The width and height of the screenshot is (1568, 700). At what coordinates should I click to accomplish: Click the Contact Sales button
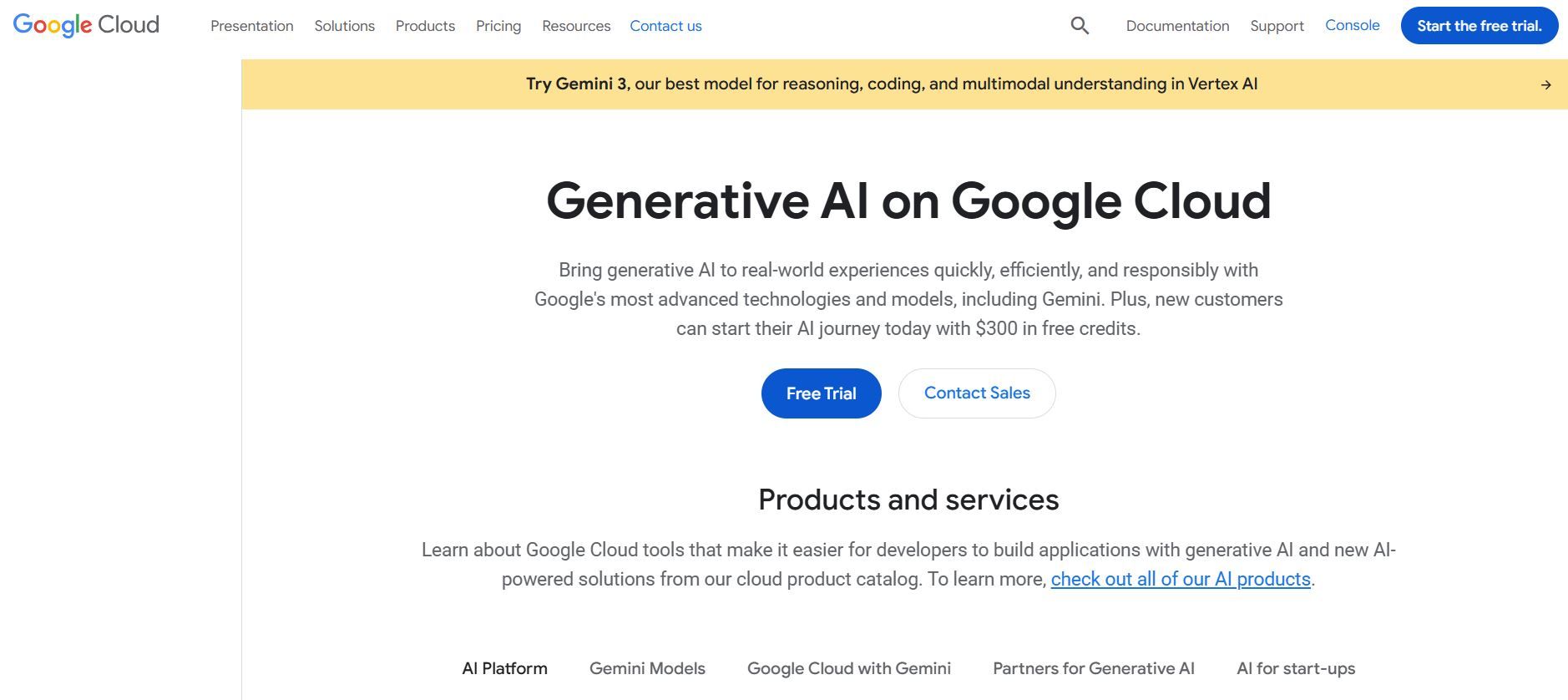pyautogui.click(x=977, y=393)
